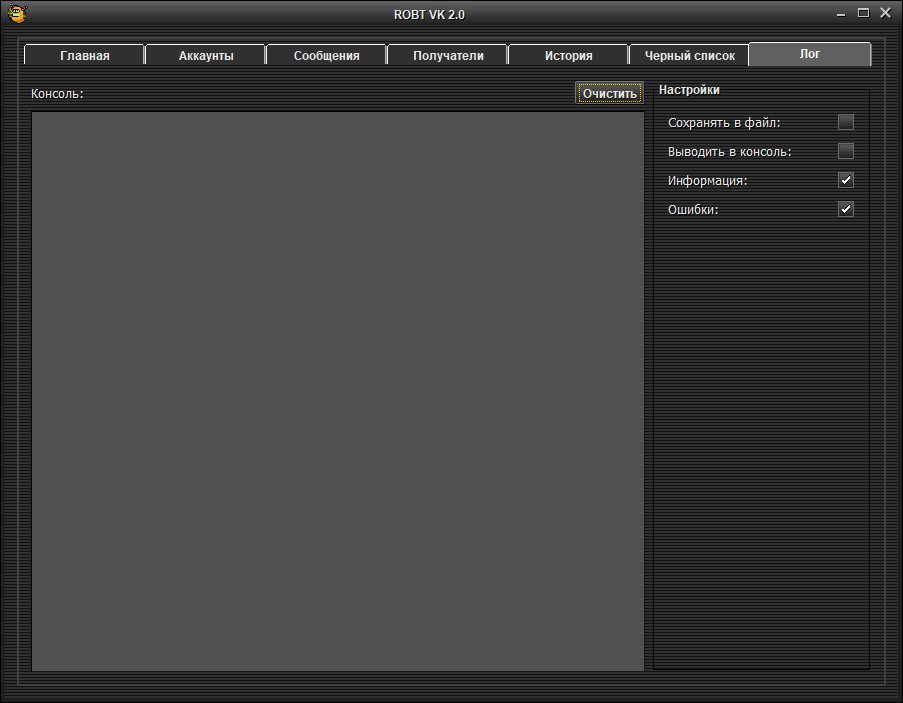Select the Получатели tab
This screenshot has width=903, height=703.
click(x=448, y=56)
